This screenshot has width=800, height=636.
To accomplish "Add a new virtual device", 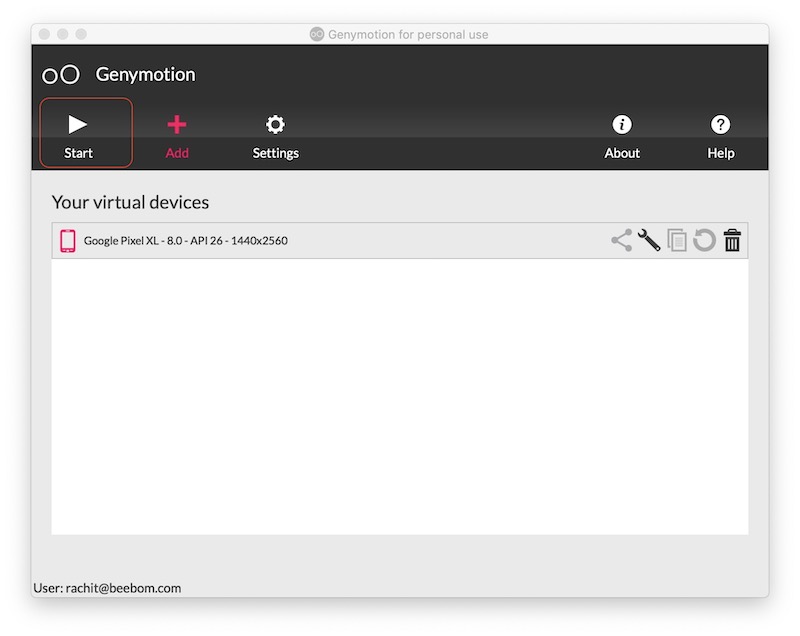I will pyautogui.click(x=177, y=137).
